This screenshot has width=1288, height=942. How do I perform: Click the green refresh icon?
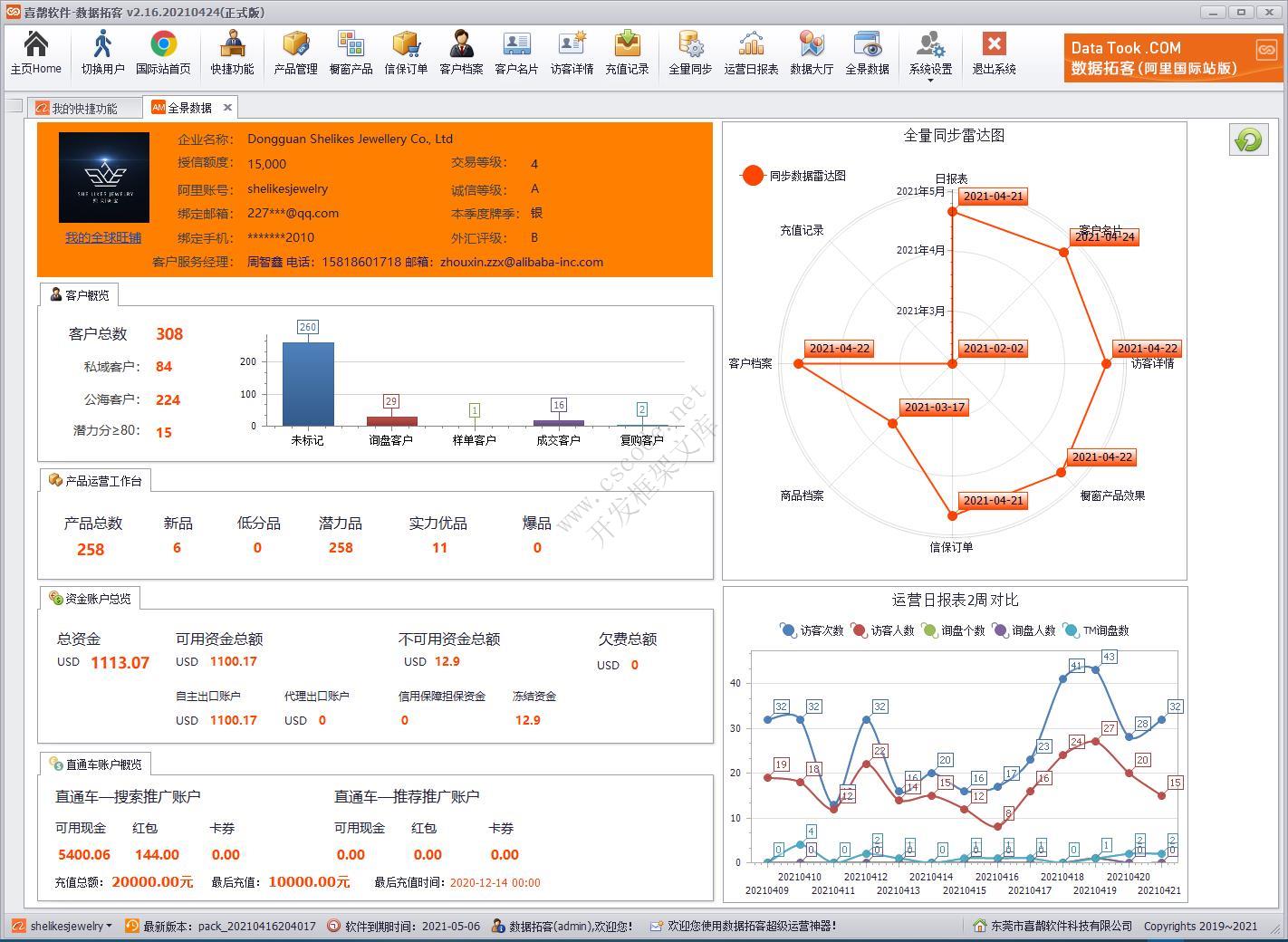pyautogui.click(x=1249, y=139)
